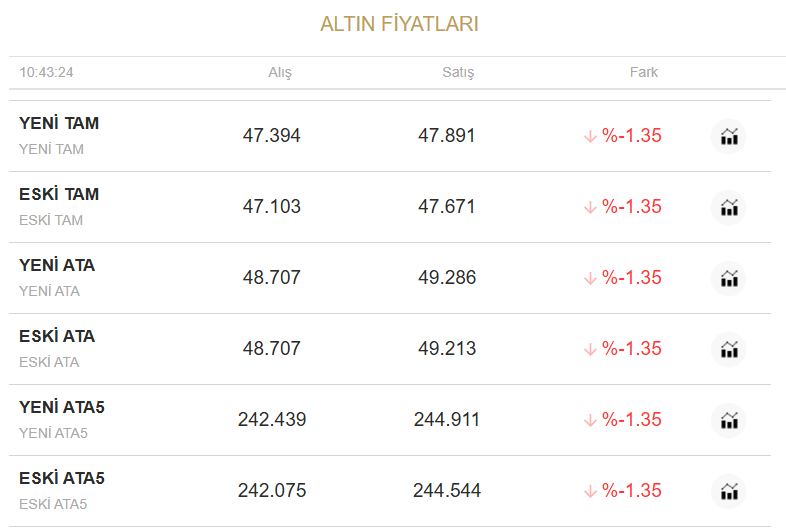Select the ESKİ ATA gold name
786x528 pixels.
(57, 337)
